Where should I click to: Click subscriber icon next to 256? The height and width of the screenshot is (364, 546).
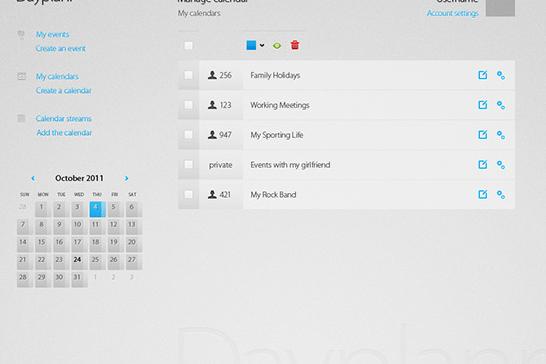[x=212, y=75]
